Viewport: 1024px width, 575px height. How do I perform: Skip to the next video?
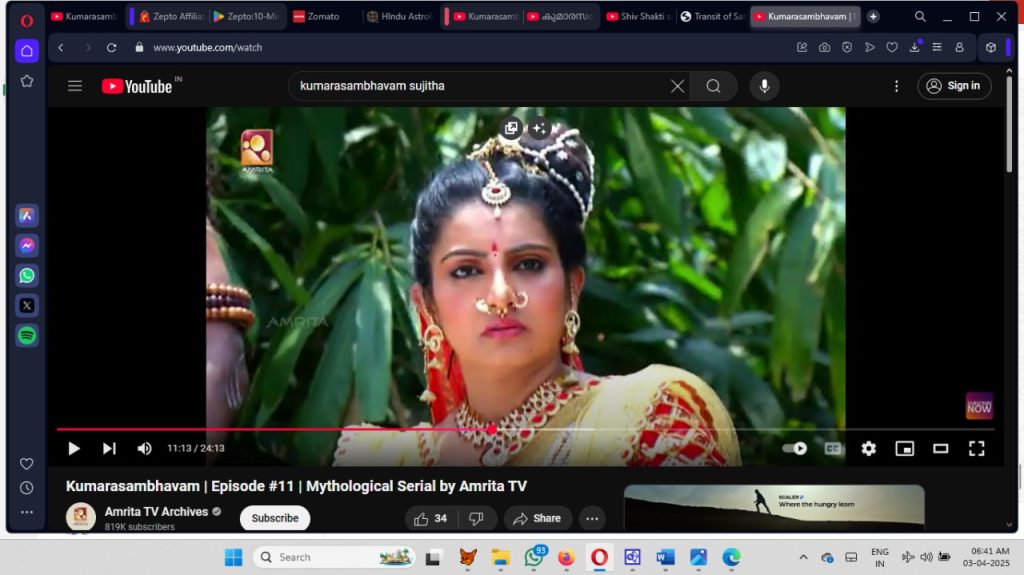[x=109, y=448]
